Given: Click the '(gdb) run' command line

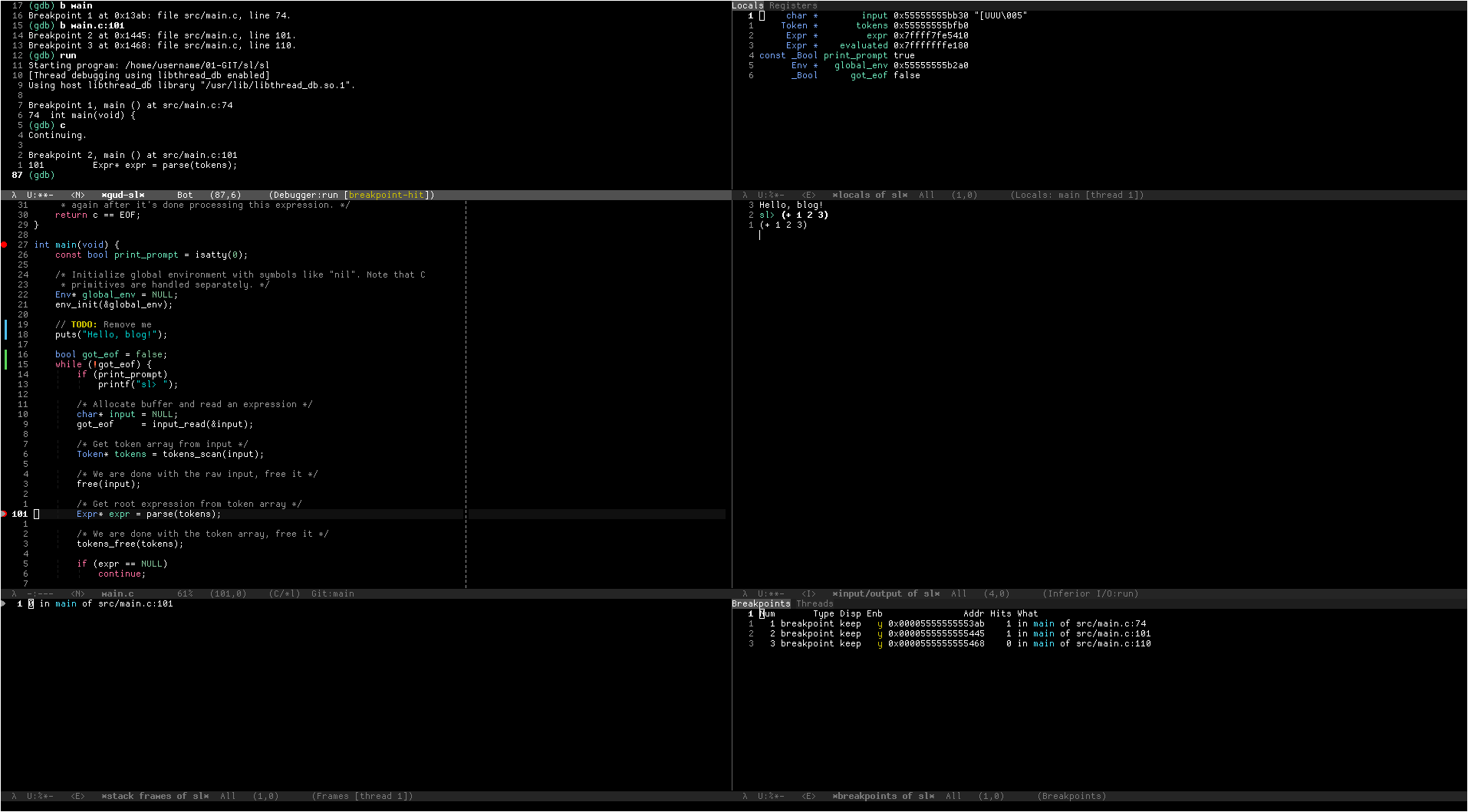Looking at the screenshot, I should tap(52, 55).
